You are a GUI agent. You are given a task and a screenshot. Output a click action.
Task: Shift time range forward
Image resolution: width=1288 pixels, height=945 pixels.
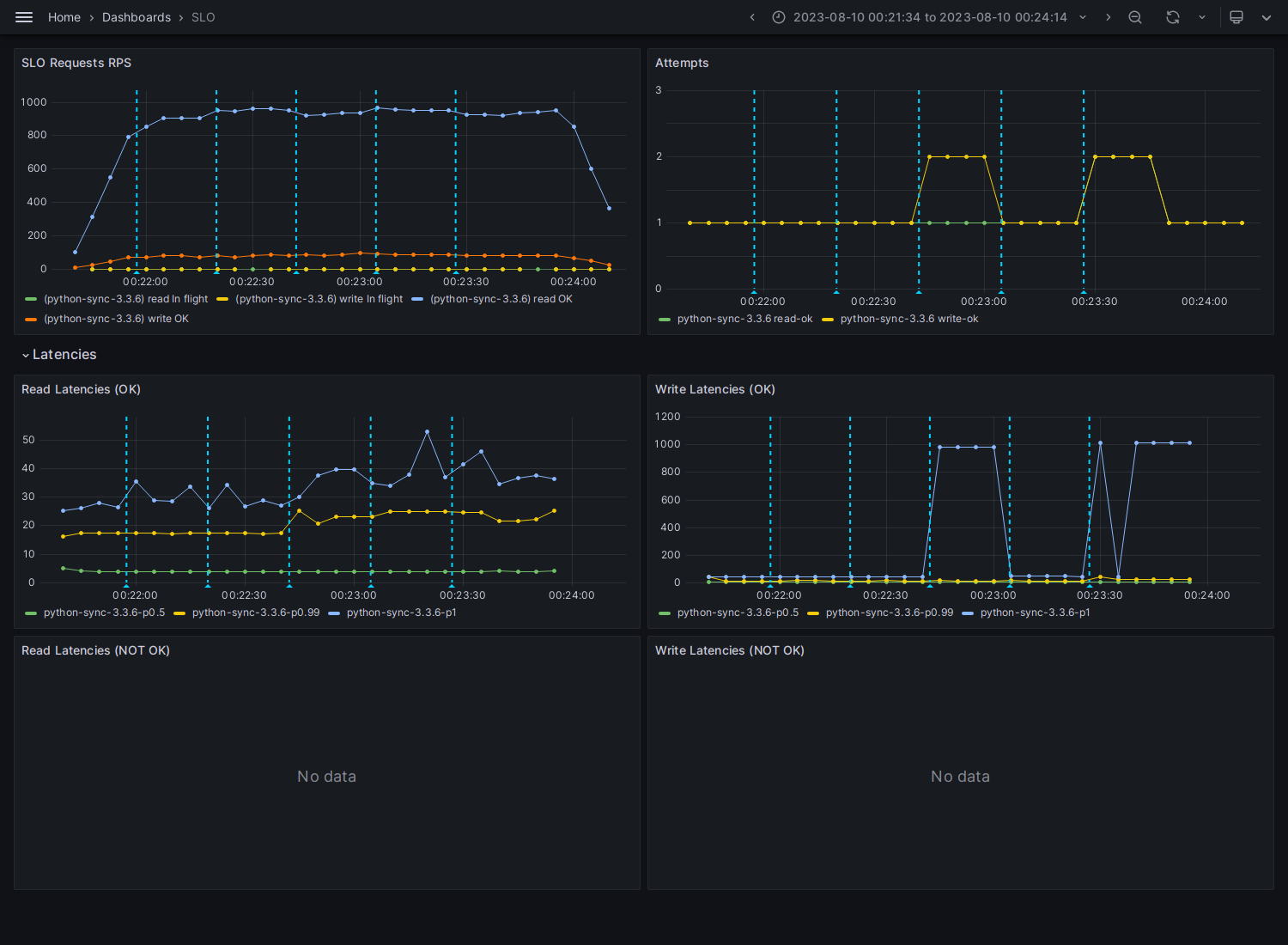point(1108,17)
